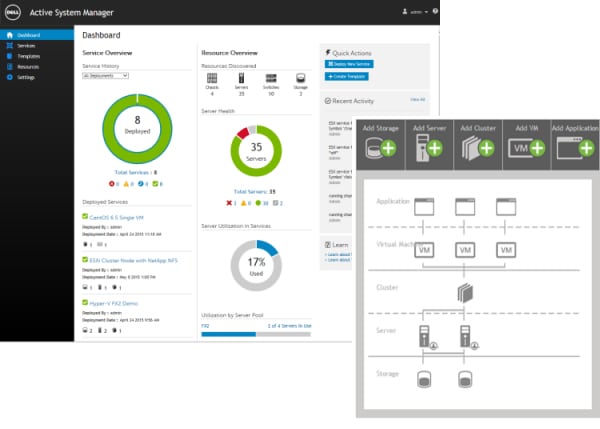This screenshot has width=600, height=429.
Task: Select the first Application node in the diagram
Action: pos(424,207)
